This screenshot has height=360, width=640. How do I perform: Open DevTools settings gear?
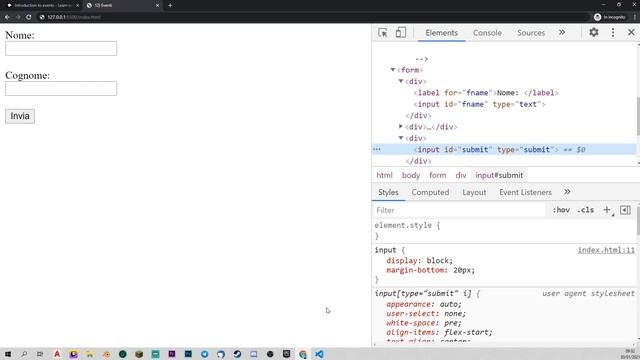(x=593, y=32)
